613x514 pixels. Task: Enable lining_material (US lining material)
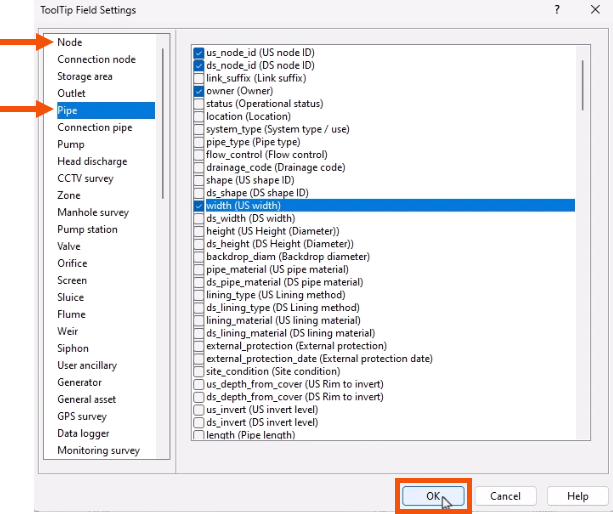[x=199, y=321]
